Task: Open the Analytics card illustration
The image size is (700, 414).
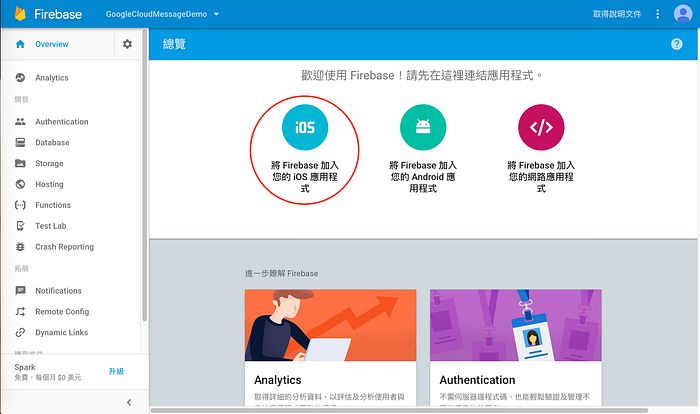Action: point(330,325)
